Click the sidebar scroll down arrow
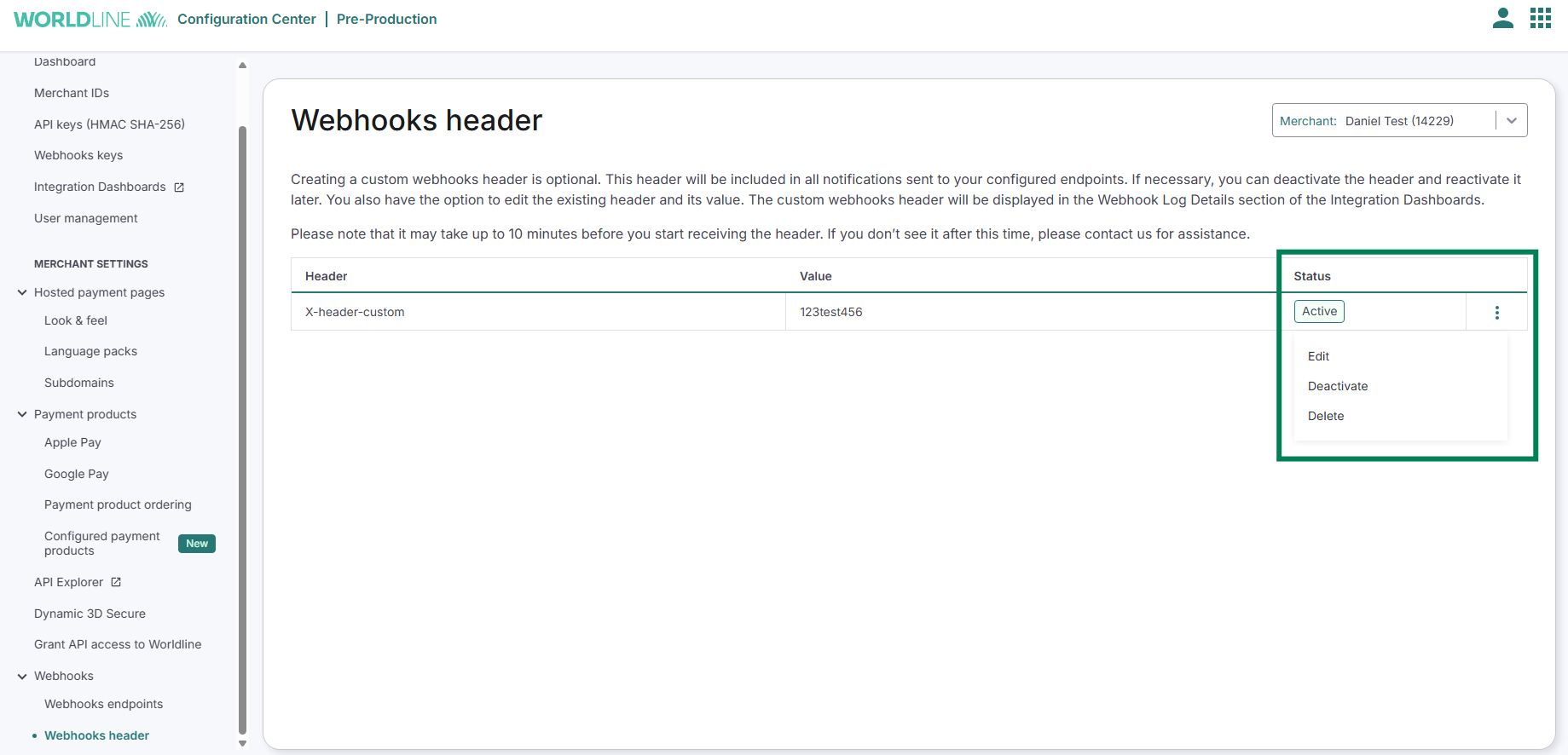Image resolution: width=1568 pixels, height=755 pixels. 242,744
